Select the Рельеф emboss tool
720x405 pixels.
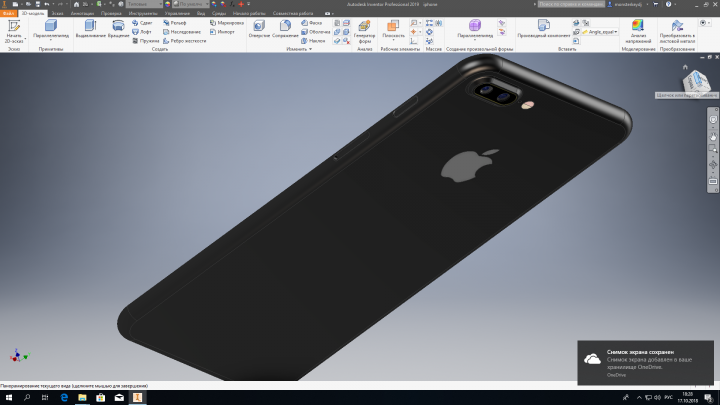[175, 22]
